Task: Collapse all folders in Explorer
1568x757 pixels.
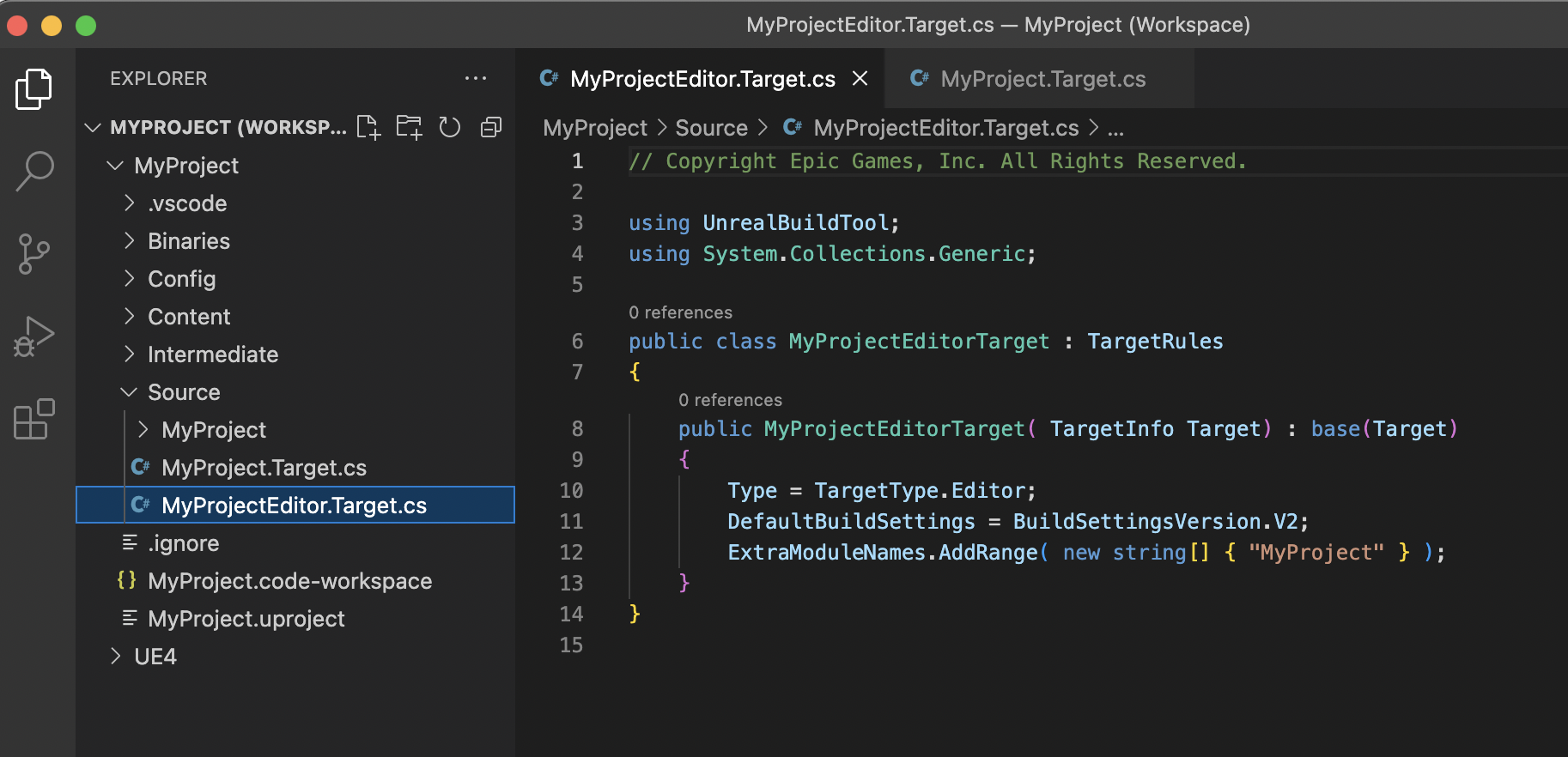Action: point(491,127)
